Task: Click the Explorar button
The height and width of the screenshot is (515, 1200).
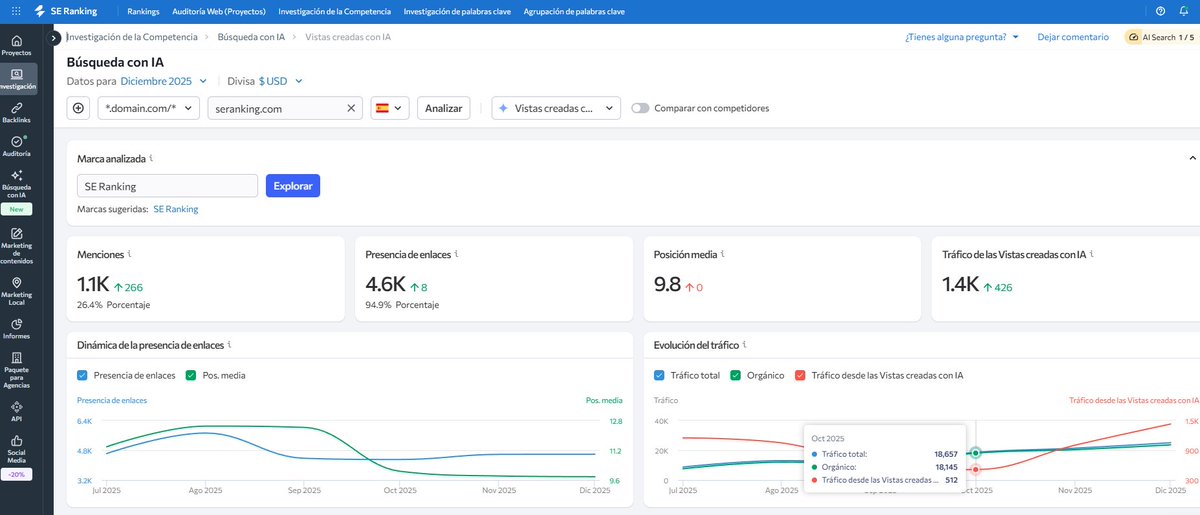Action: point(293,186)
